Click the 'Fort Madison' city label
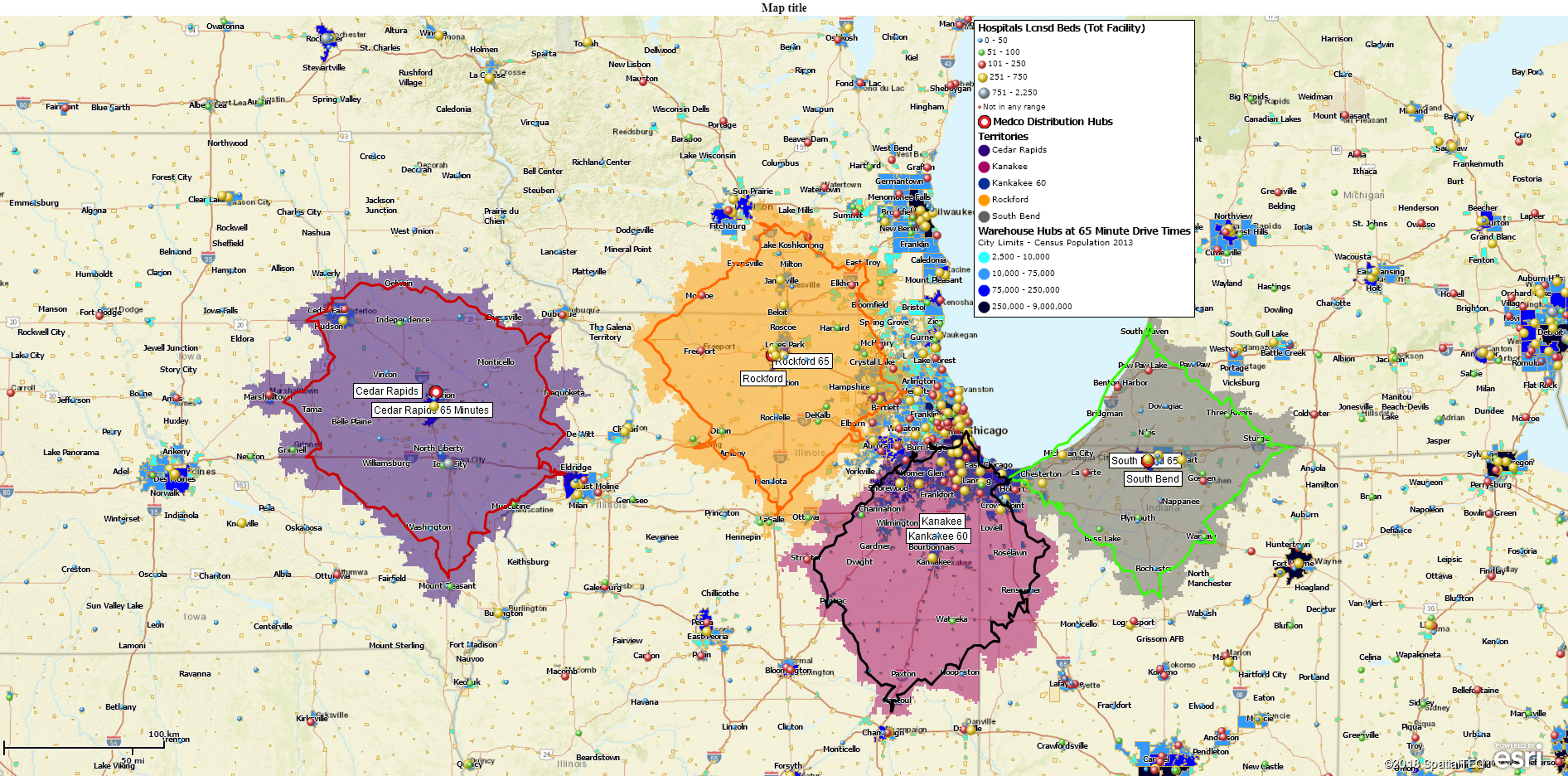This screenshot has width=1568, height=776. [473, 645]
